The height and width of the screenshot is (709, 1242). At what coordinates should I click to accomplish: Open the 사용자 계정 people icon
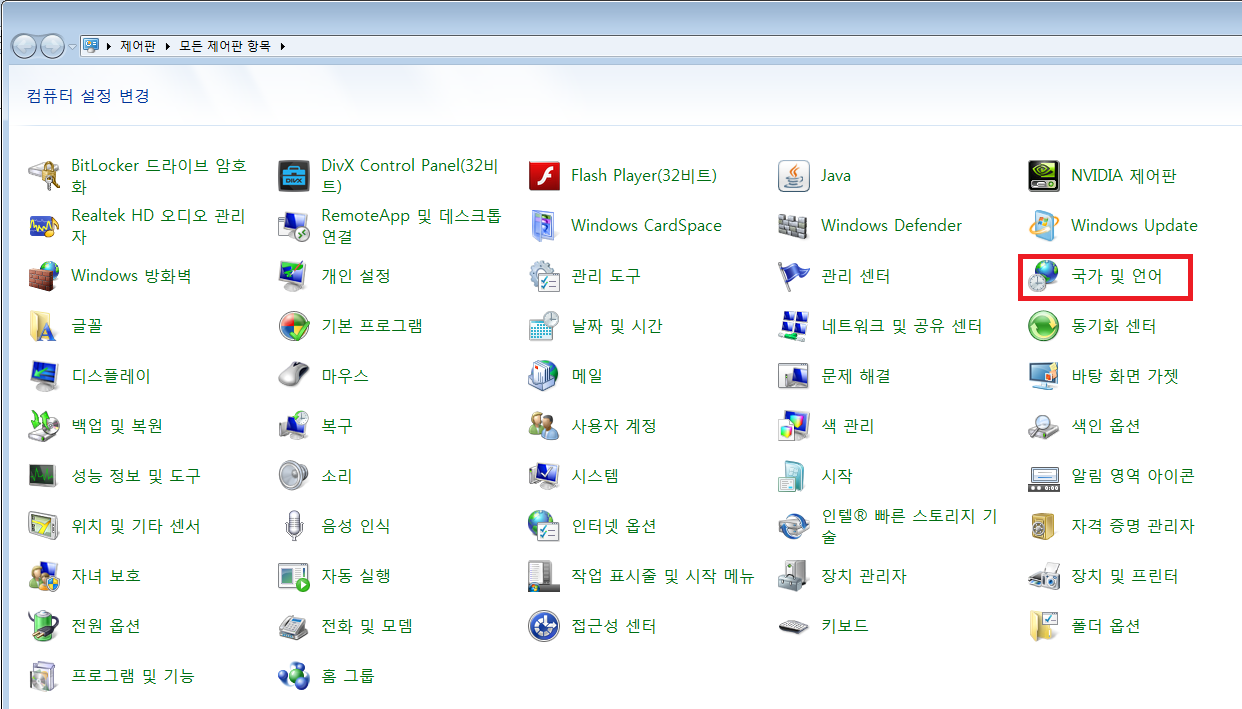tap(544, 426)
